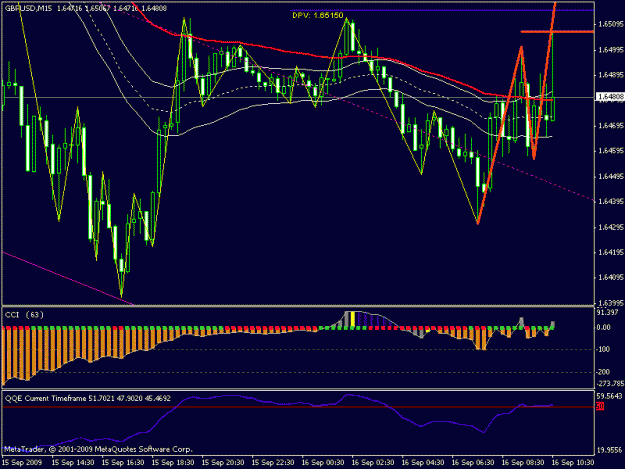Click the 1.64395 price axis value

[x=610, y=202]
